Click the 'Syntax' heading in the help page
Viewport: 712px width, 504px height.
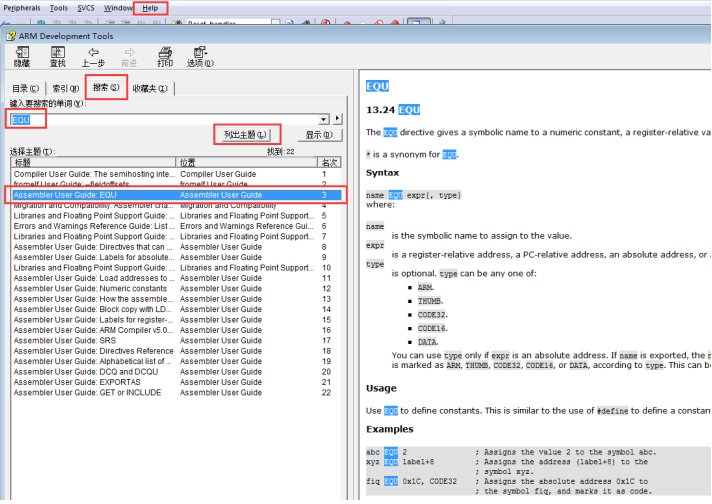[382, 173]
